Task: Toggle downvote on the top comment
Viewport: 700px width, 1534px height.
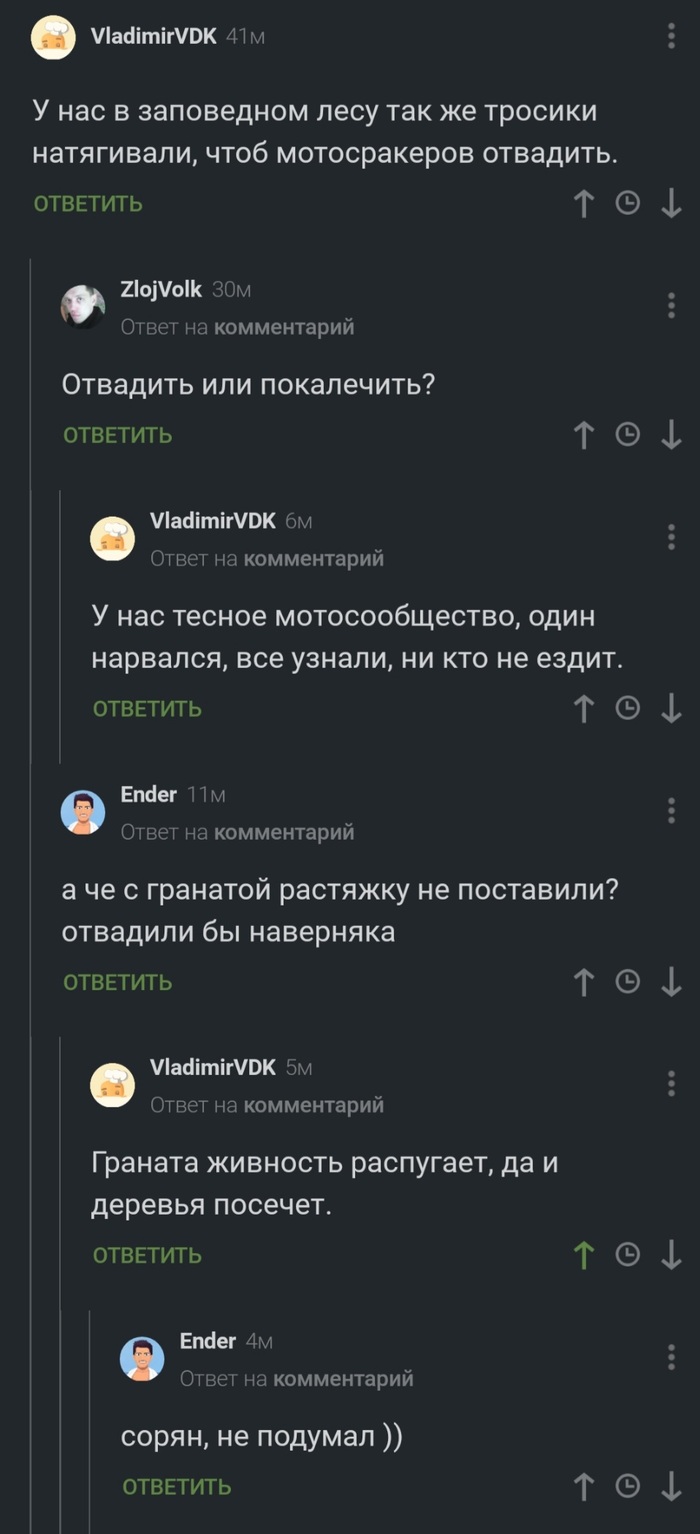Action: [x=671, y=203]
